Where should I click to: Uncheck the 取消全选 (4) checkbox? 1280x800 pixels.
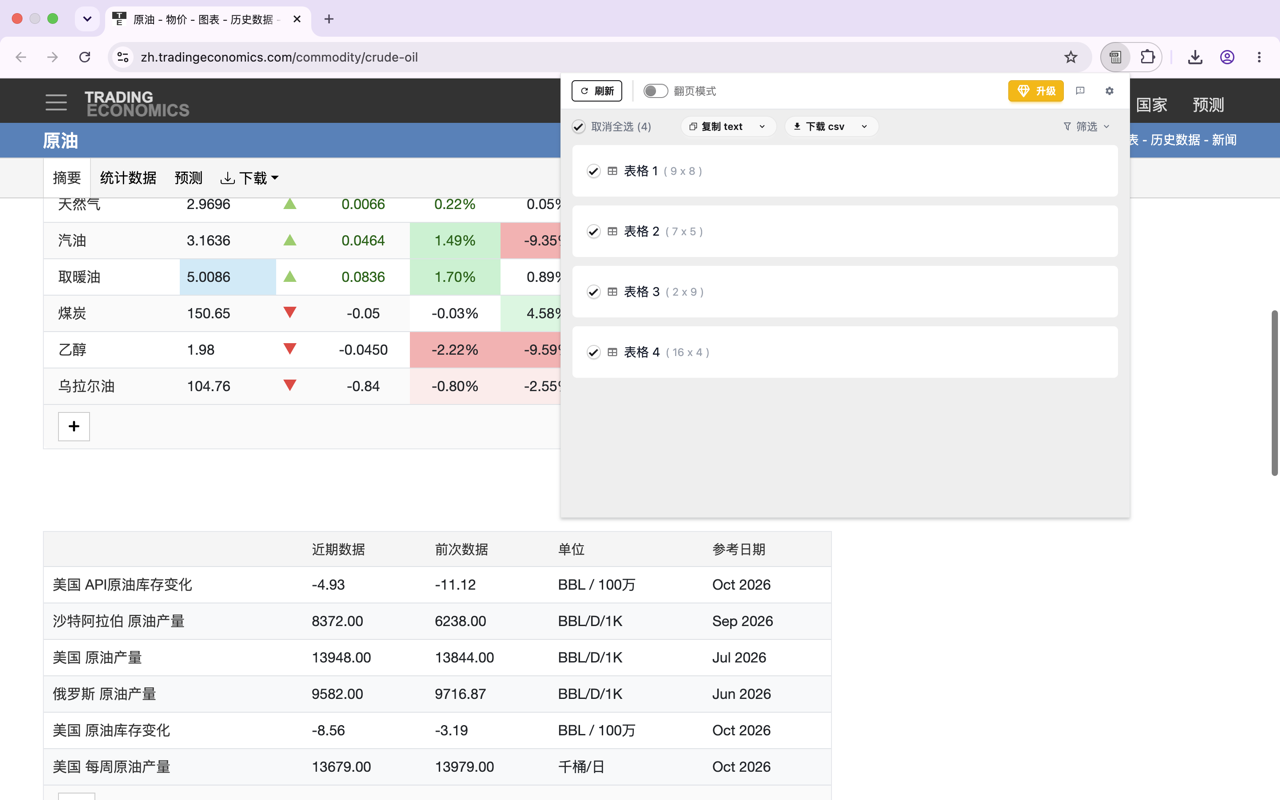[579, 127]
